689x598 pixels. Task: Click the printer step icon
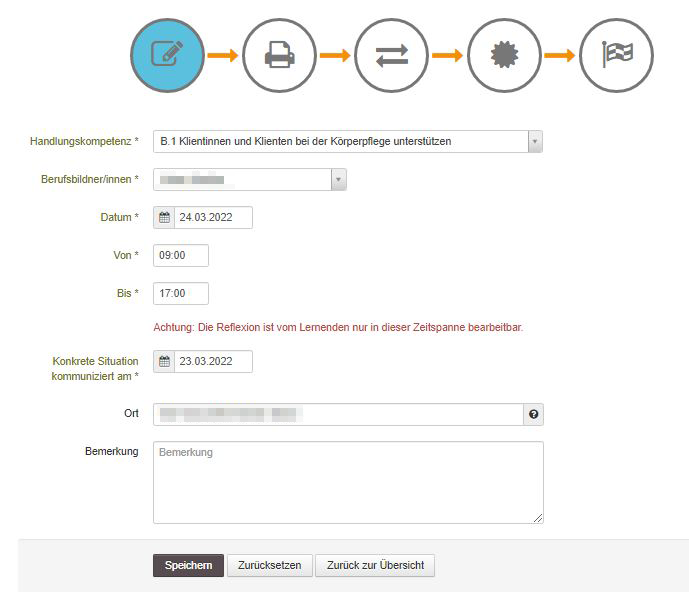pyautogui.click(x=279, y=56)
